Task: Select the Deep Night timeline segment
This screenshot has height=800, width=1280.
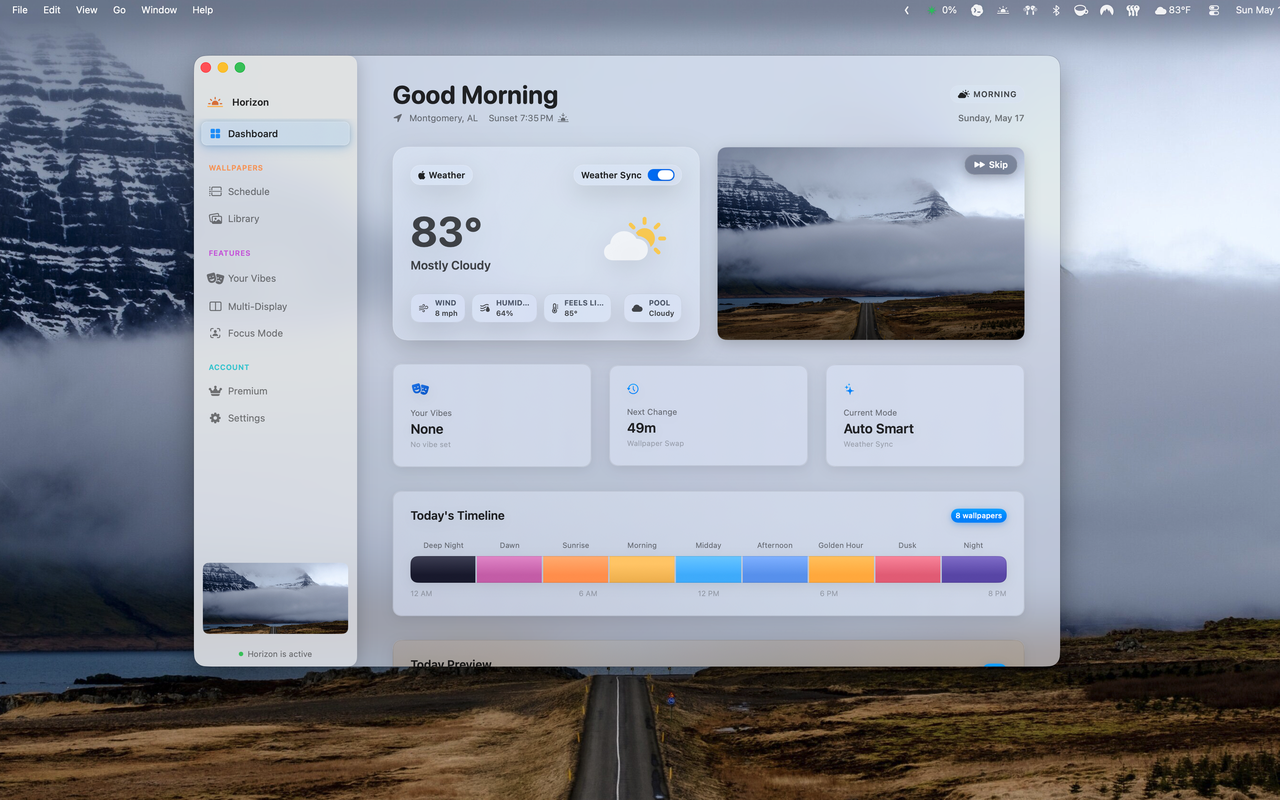Action: click(443, 570)
